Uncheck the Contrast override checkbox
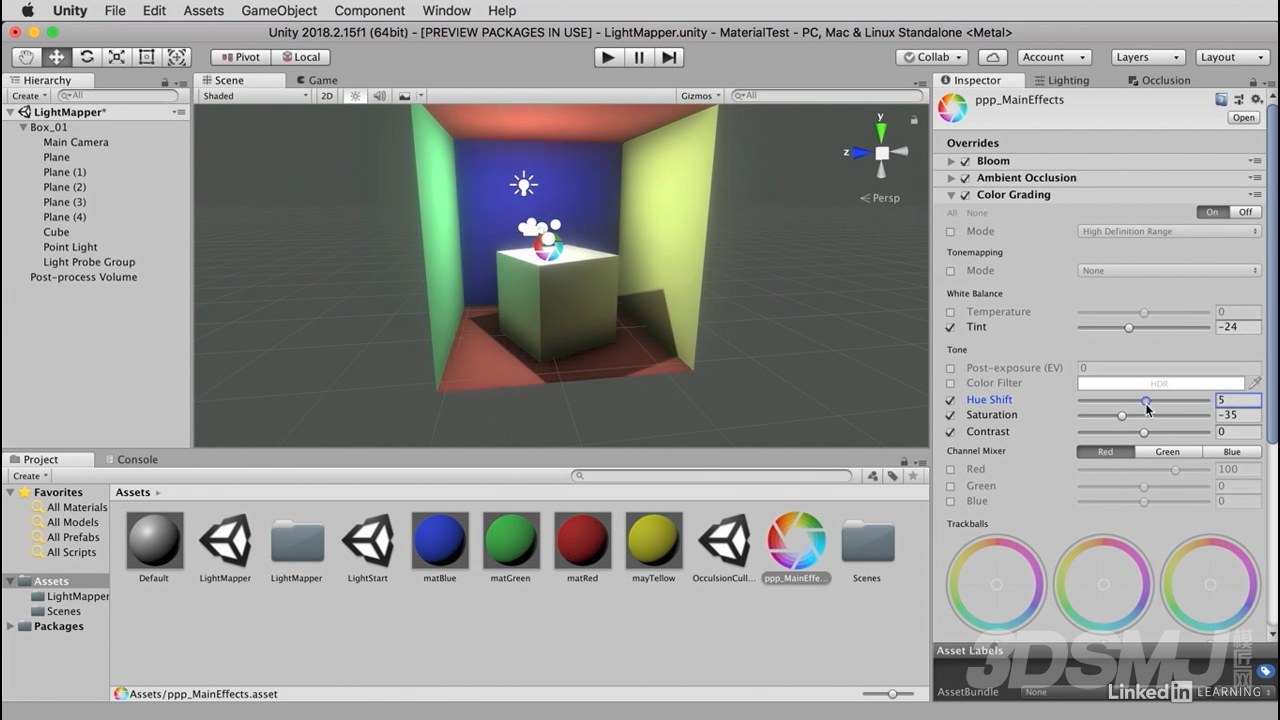Screen dimensions: 1280x720 pyautogui.click(x=951, y=432)
